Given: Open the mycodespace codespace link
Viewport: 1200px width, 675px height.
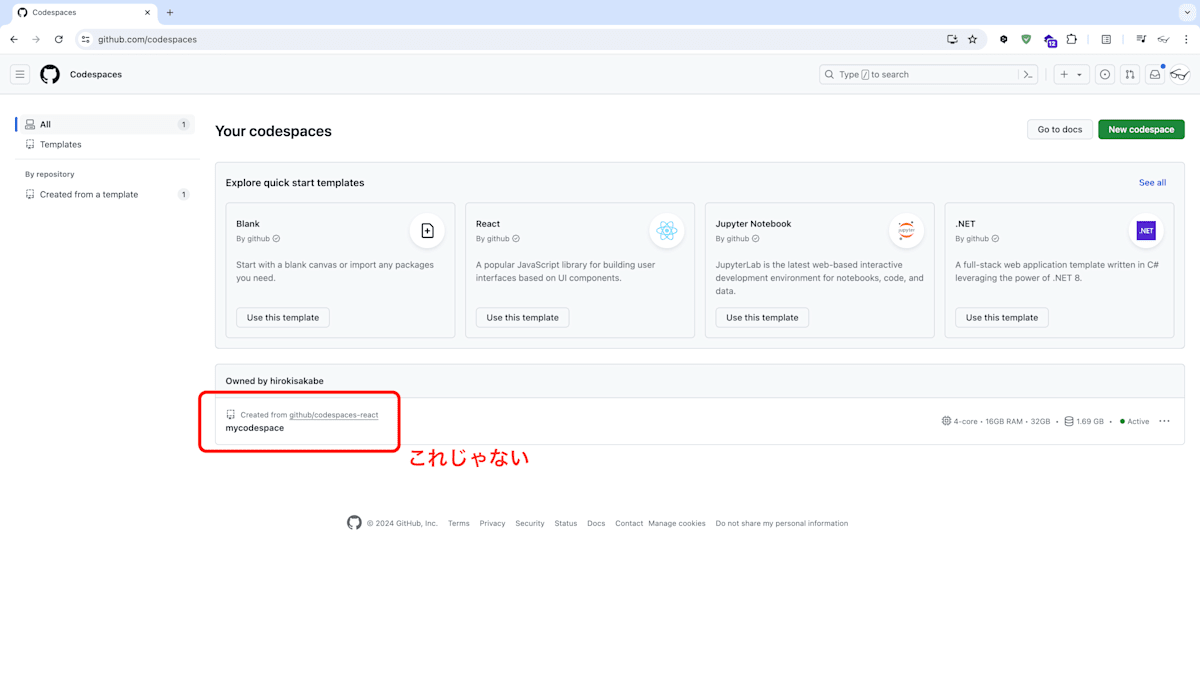Looking at the screenshot, I should click(255, 428).
